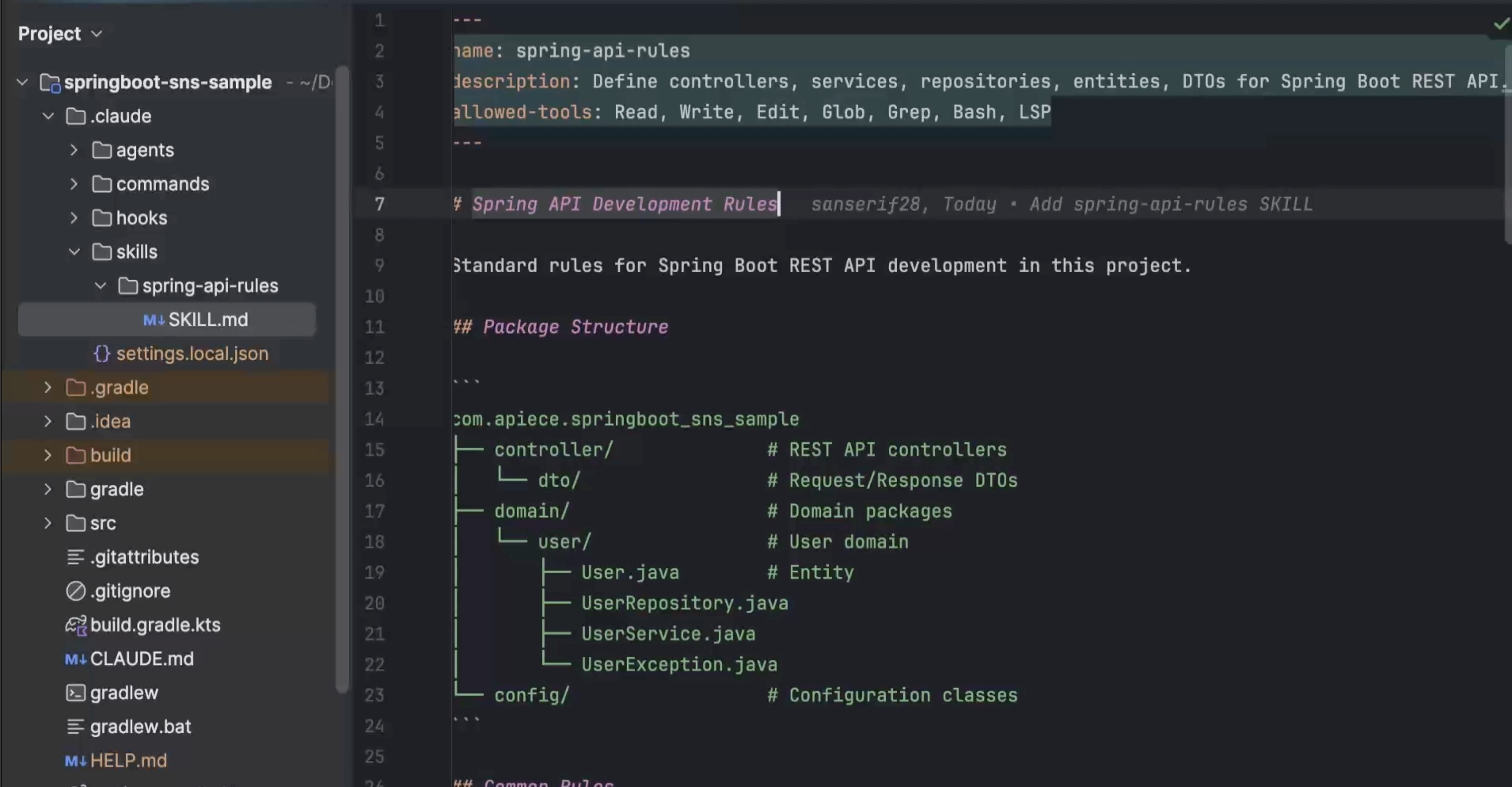Open HELP.md from the project tree
The width and height of the screenshot is (1512, 787).
pyautogui.click(x=128, y=761)
